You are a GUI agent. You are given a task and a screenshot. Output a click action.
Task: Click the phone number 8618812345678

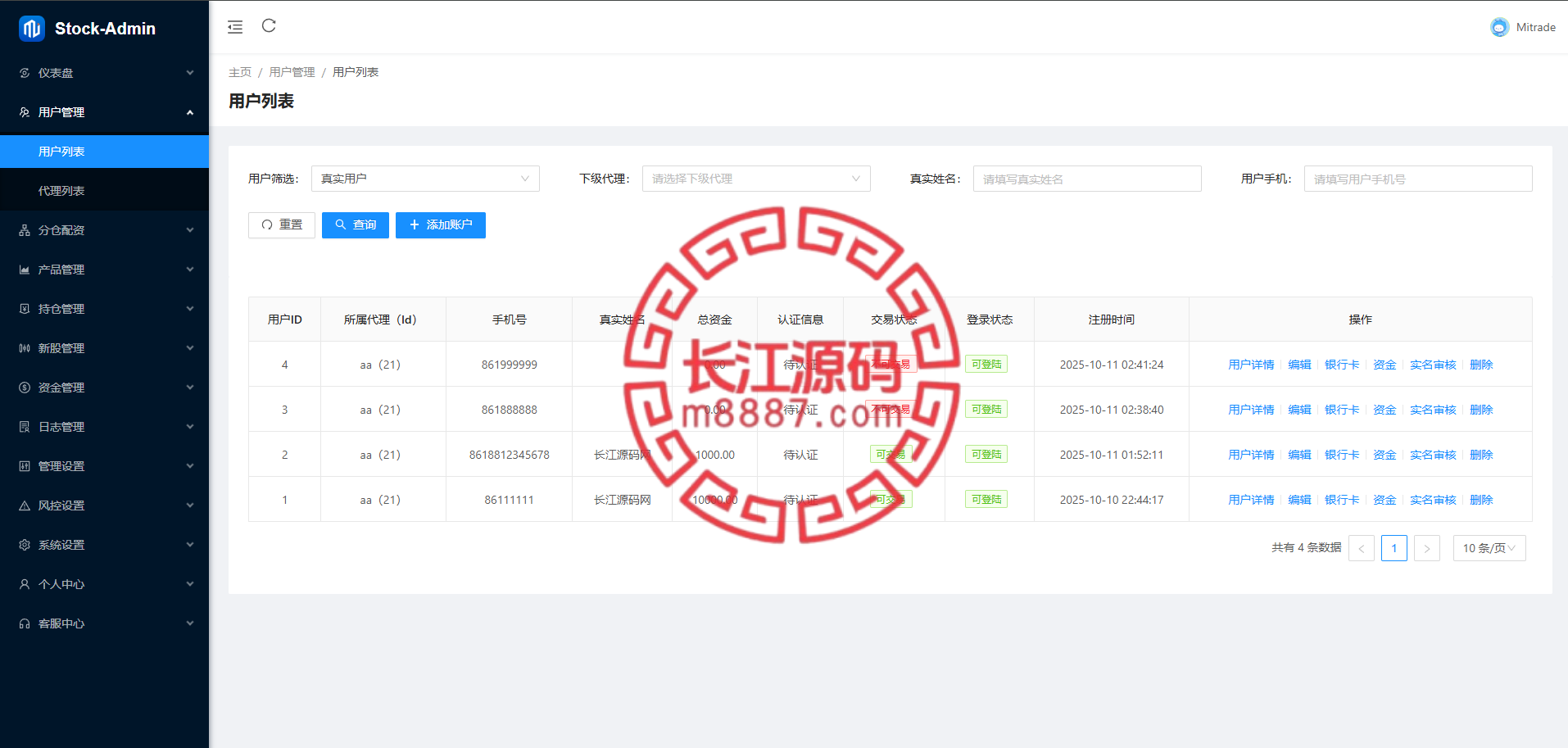[510, 455]
